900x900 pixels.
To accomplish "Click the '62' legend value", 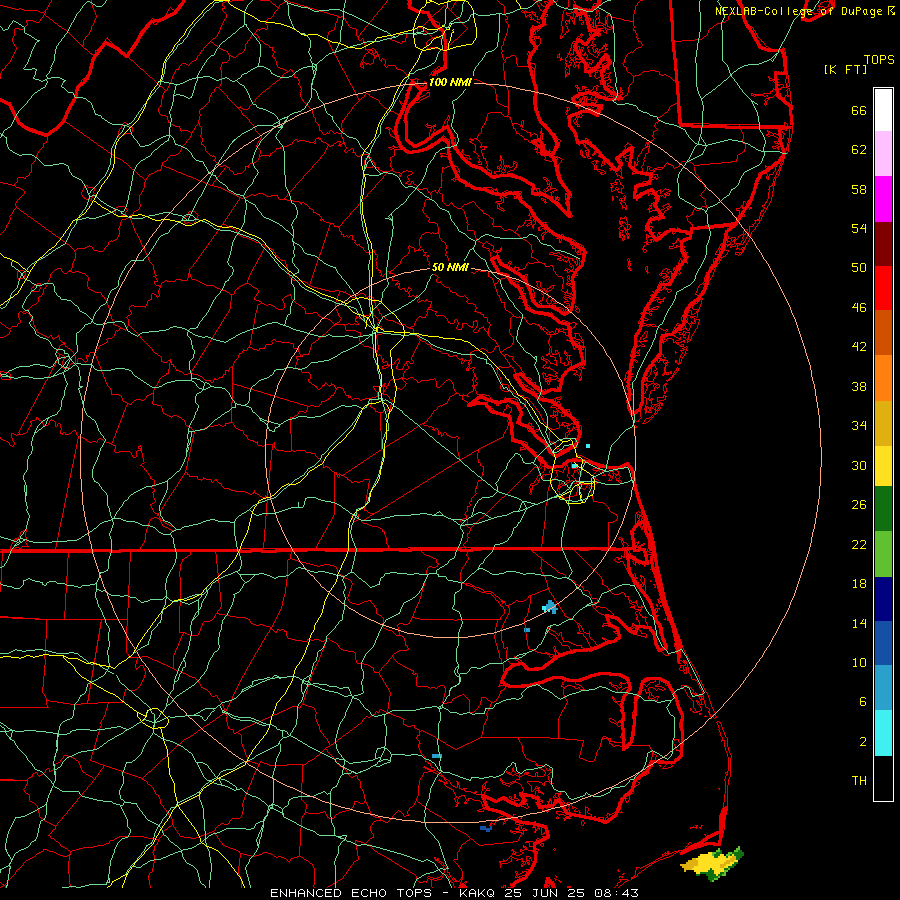I will click(859, 150).
